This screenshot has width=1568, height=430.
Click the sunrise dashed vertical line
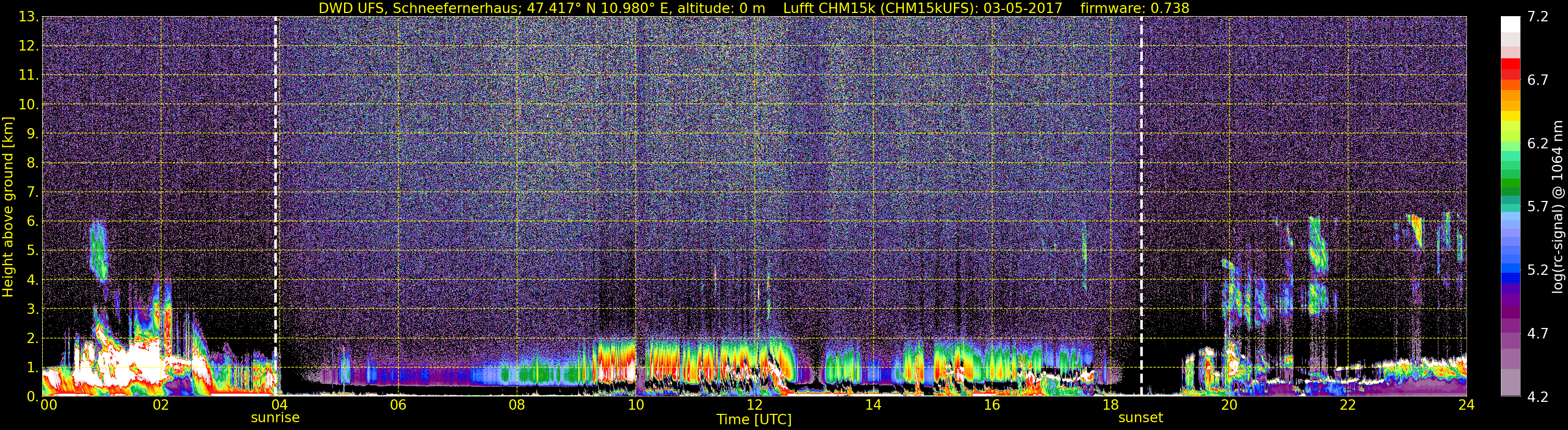(x=276, y=206)
